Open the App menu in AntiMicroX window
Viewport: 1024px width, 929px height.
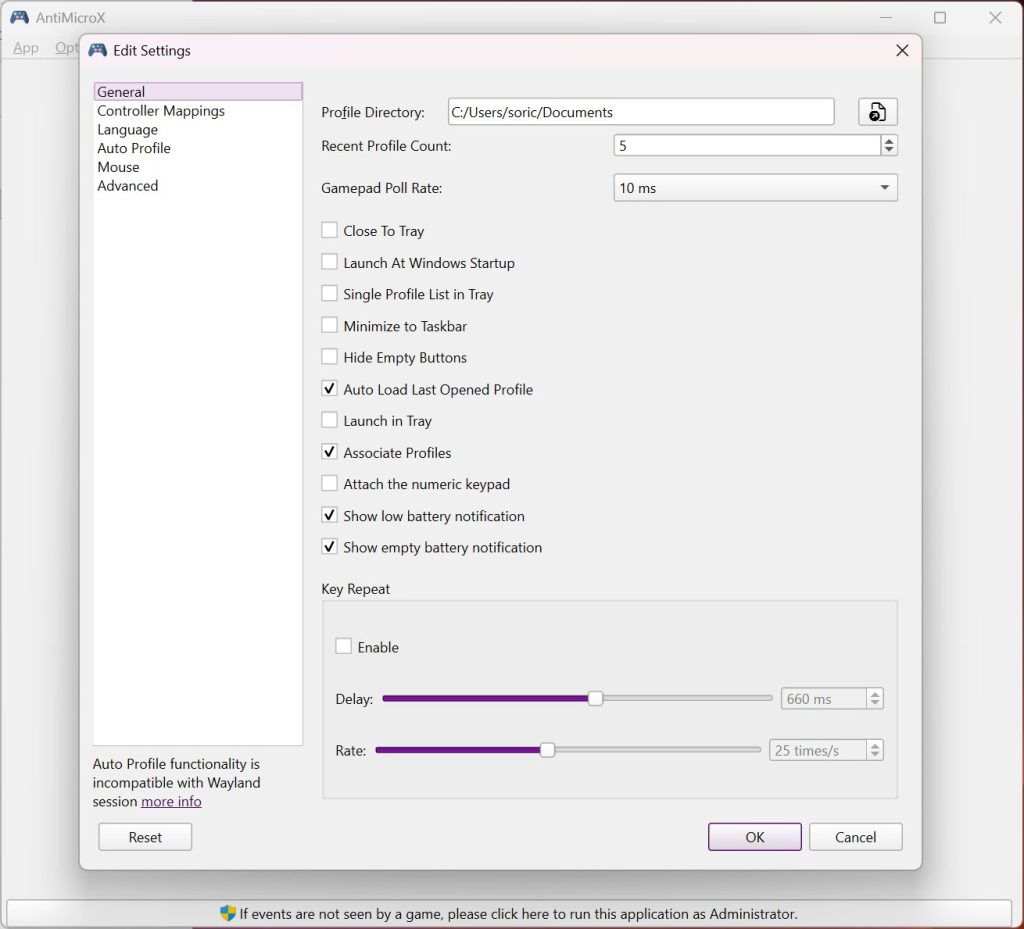26,48
